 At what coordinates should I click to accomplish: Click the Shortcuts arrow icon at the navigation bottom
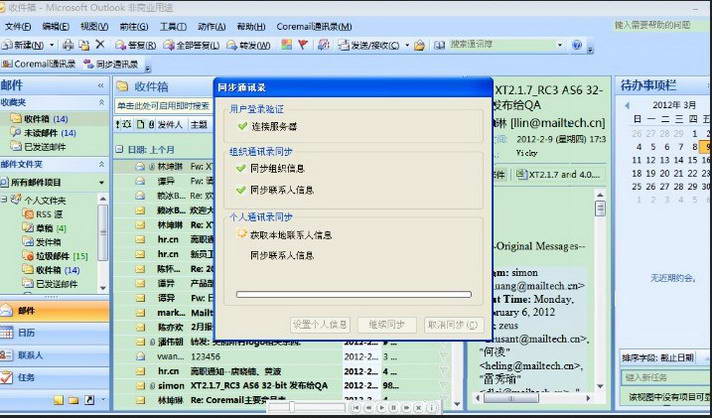tap(89, 400)
